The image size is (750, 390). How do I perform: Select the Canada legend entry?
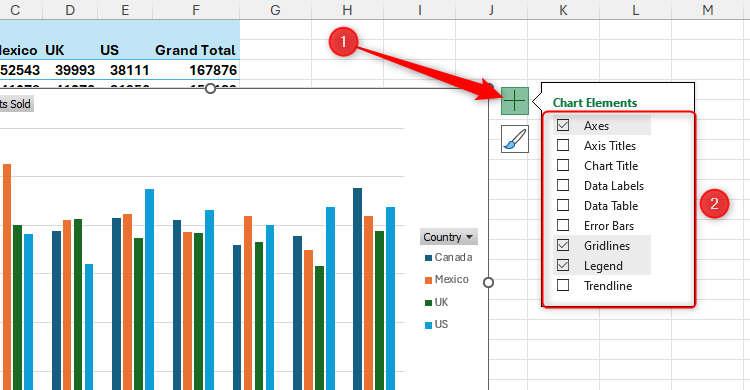pos(449,257)
